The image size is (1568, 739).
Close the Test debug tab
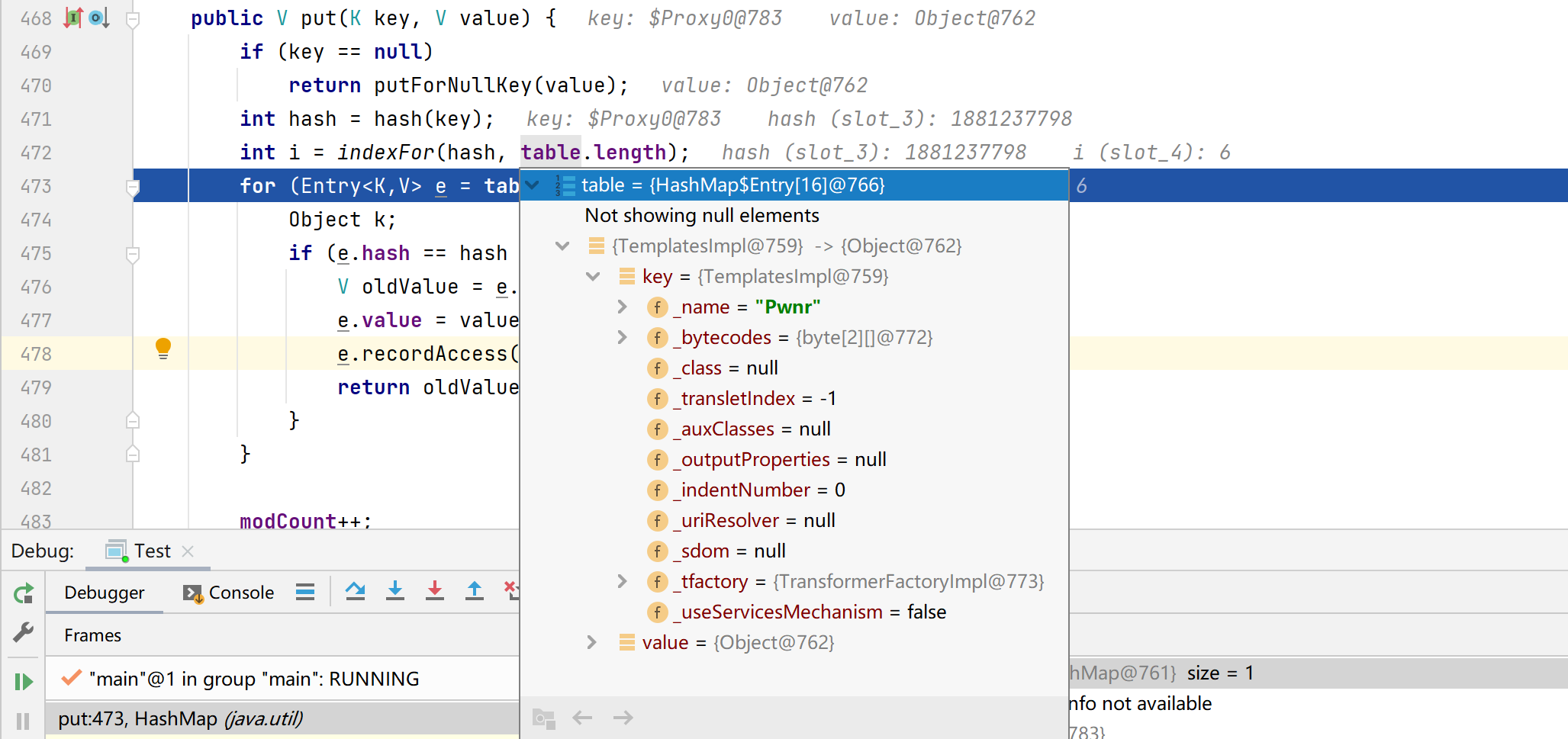pyautogui.click(x=188, y=551)
